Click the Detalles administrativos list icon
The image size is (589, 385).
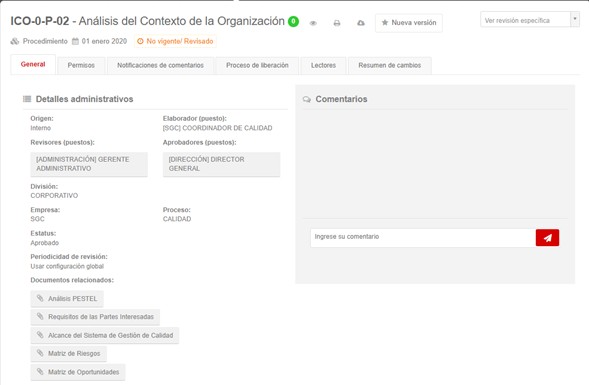coord(27,99)
